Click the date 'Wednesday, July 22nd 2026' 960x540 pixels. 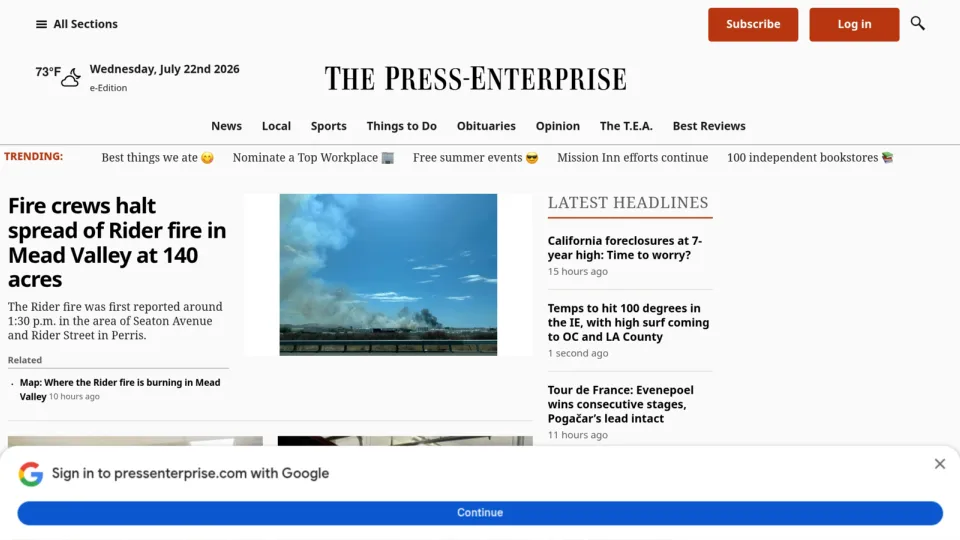164,69
